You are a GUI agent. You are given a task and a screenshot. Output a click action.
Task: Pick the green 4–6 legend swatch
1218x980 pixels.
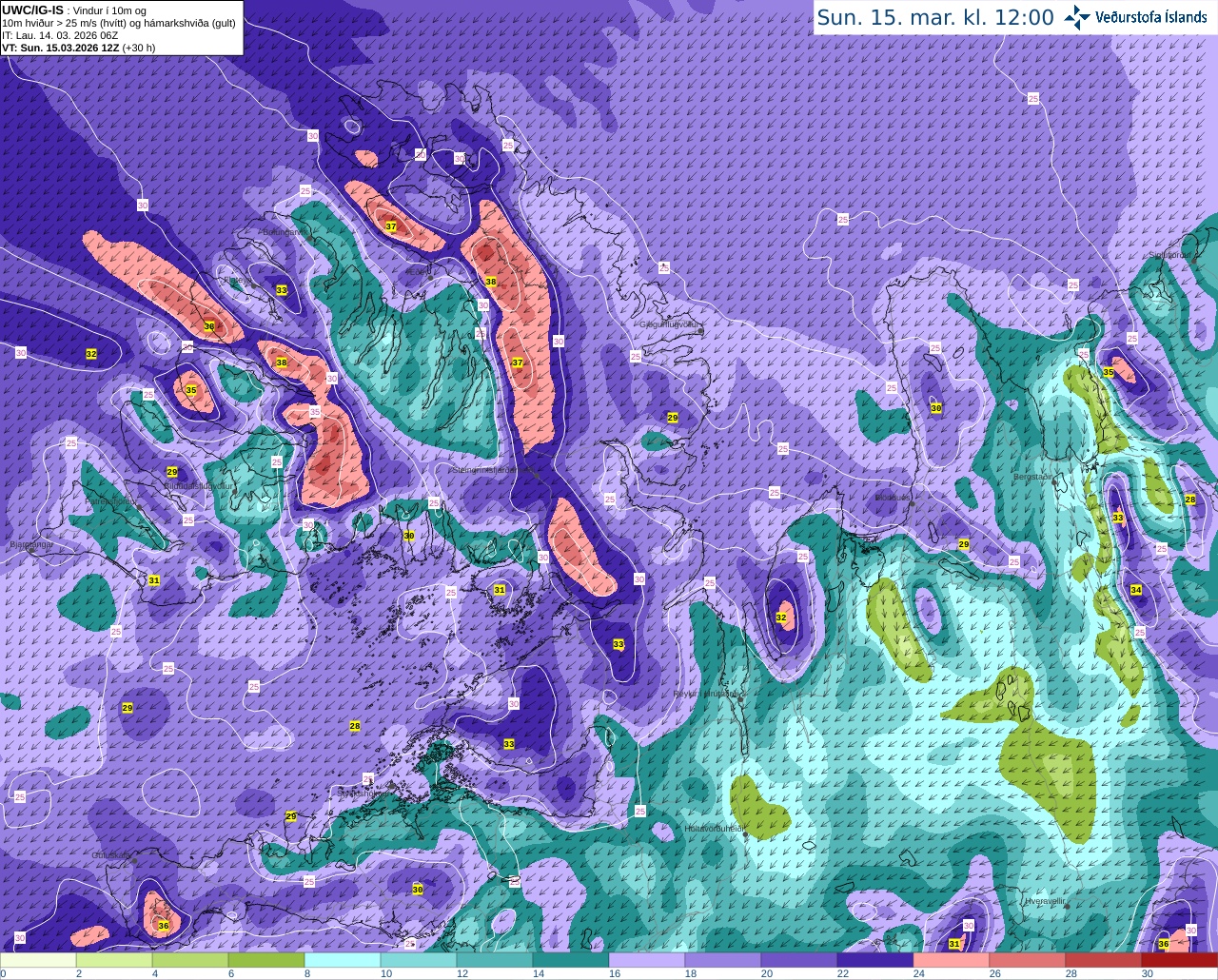pos(190,961)
